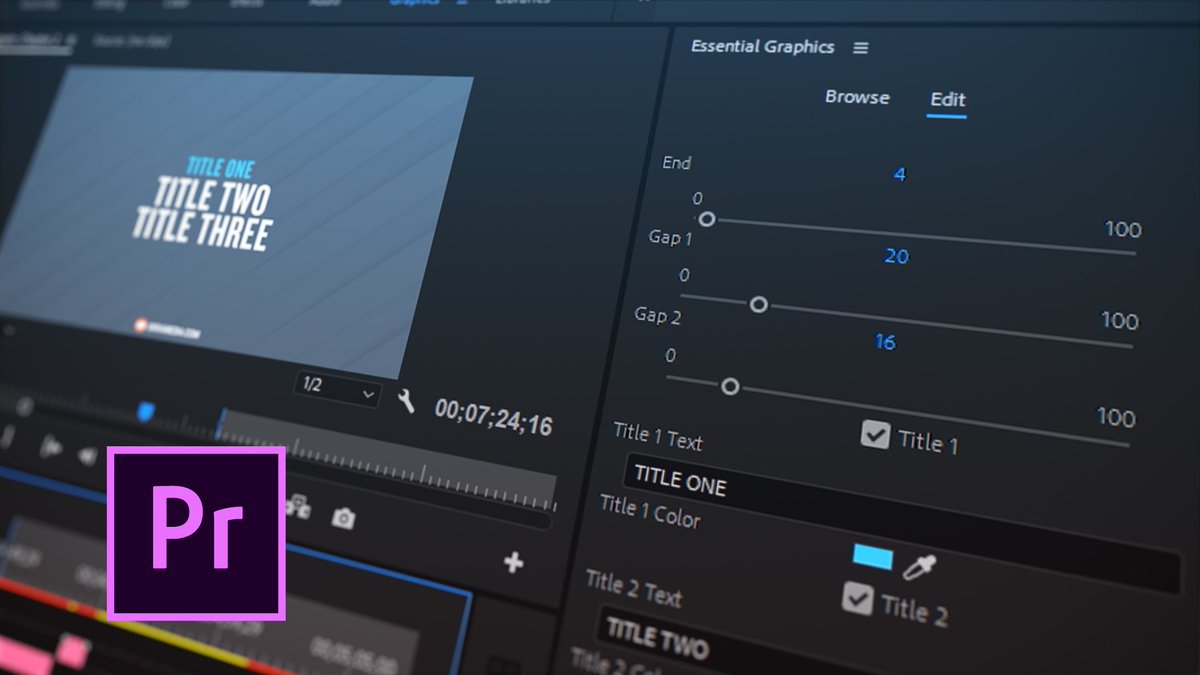Screen dimensions: 1200x675
Task: Toggle Title 1 visibility off
Action: (878, 434)
